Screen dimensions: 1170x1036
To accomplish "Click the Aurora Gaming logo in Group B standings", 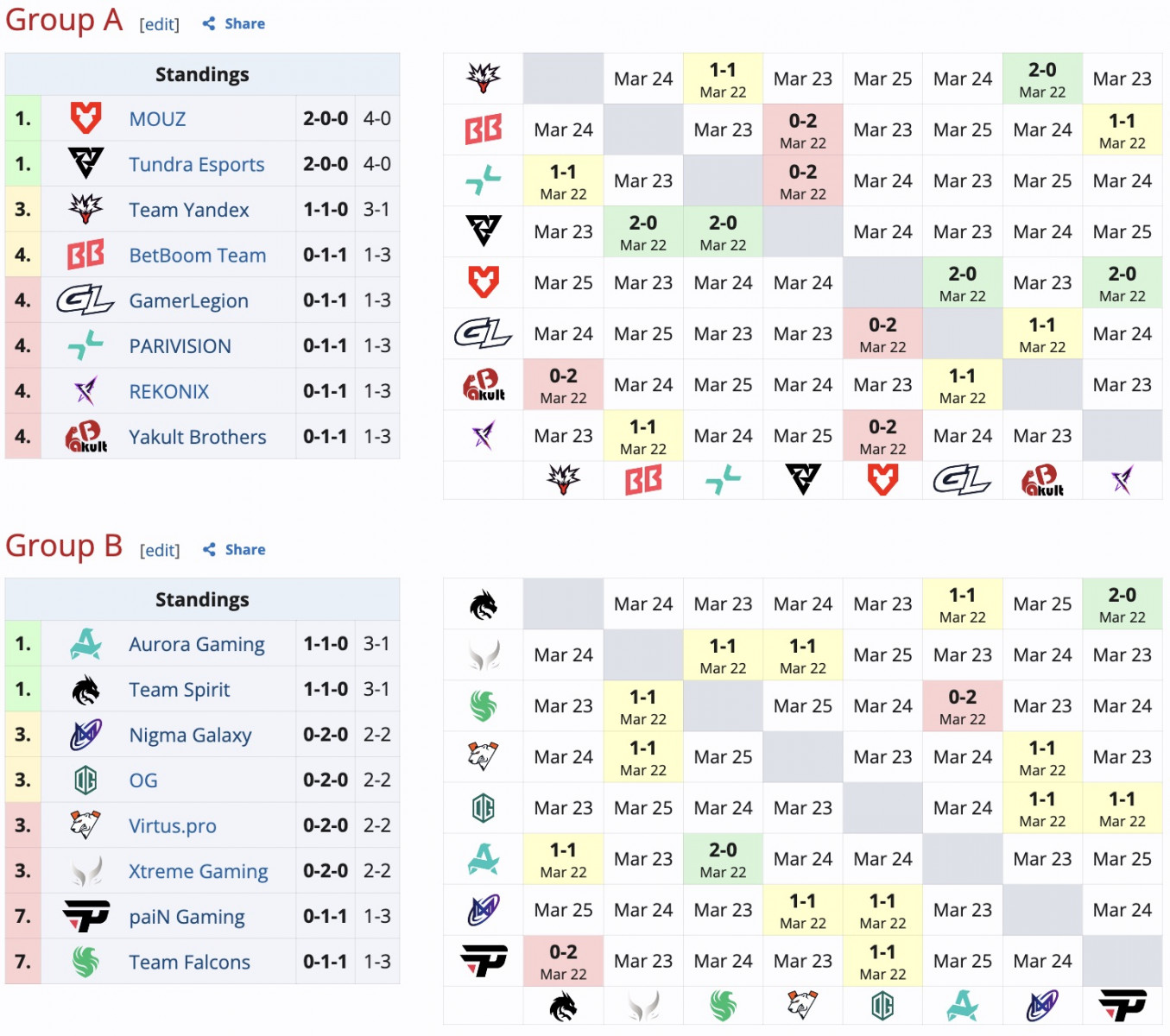I will tap(85, 644).
